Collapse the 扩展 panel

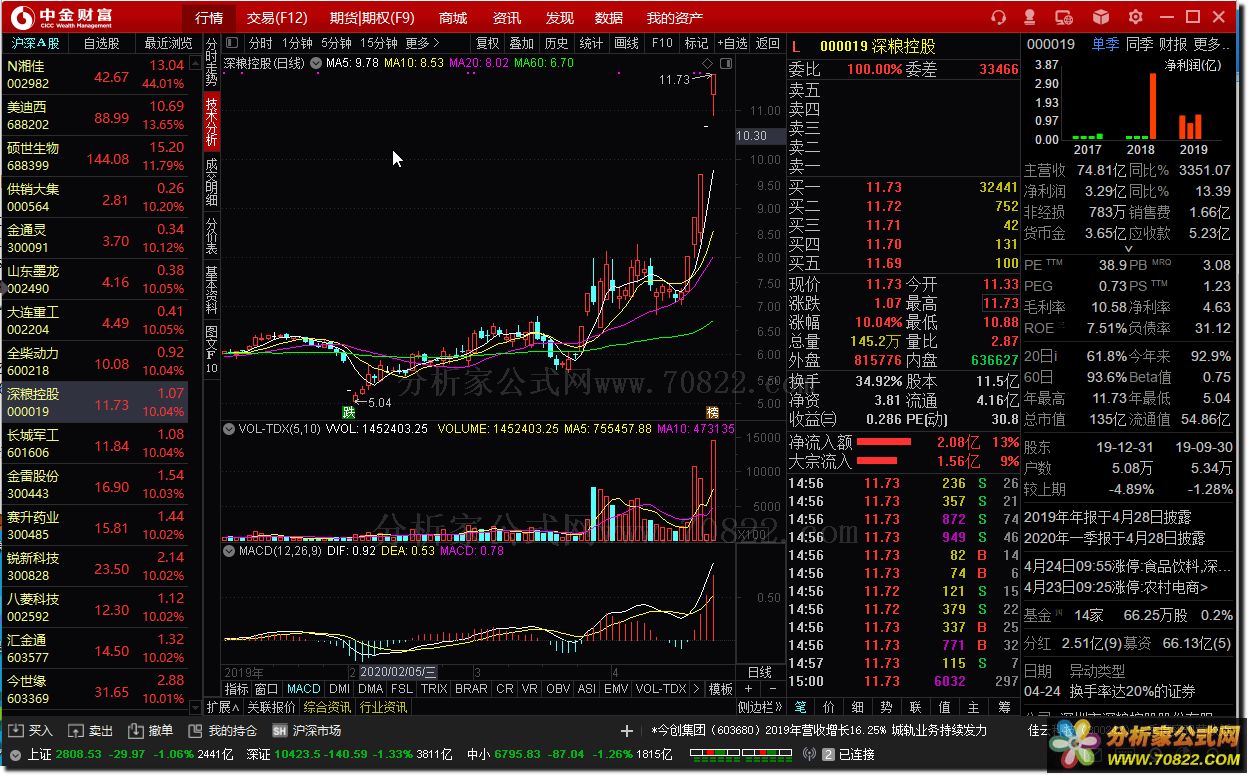click(x=224, y=707)
